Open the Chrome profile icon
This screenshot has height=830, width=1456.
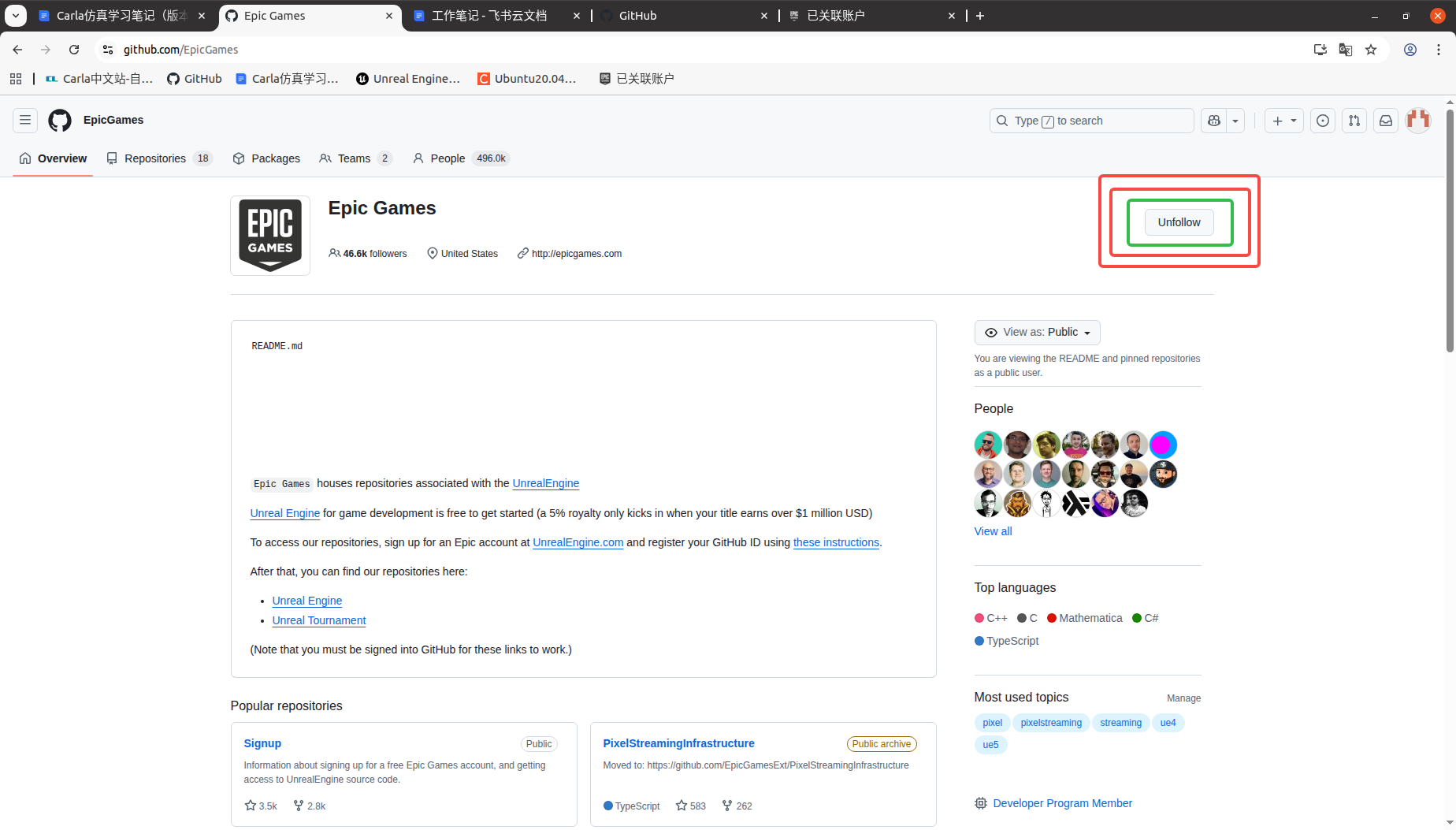point(1410,50)
